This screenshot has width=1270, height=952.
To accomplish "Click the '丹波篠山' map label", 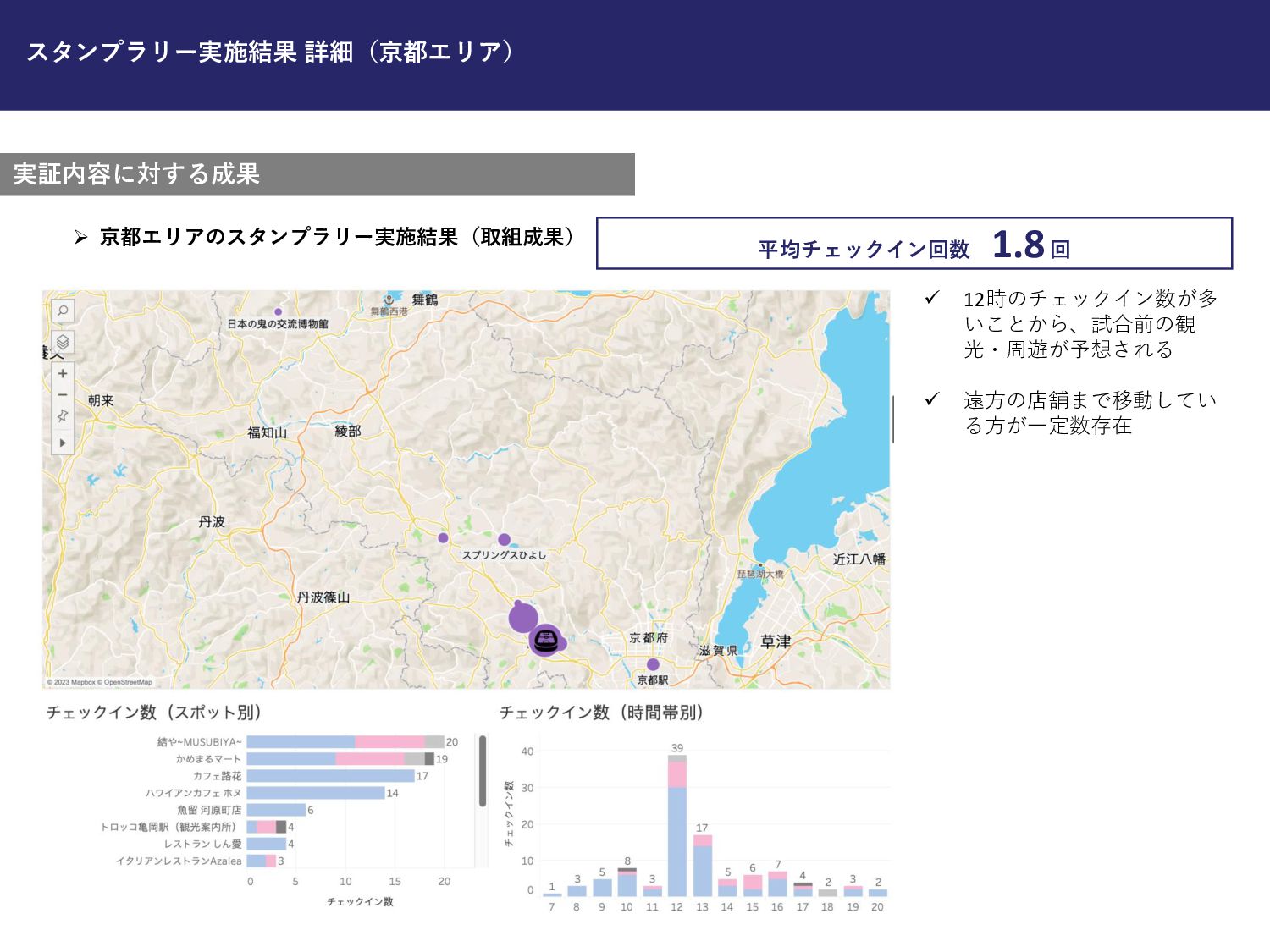I will (x=323, y=597).
